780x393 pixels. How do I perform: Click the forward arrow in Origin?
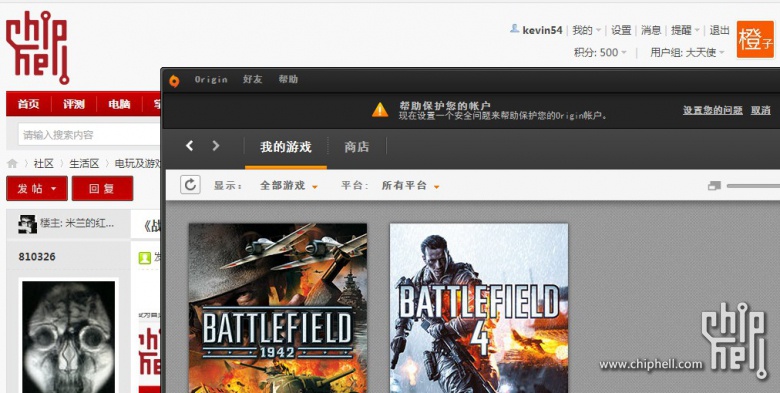click(215, 146)
